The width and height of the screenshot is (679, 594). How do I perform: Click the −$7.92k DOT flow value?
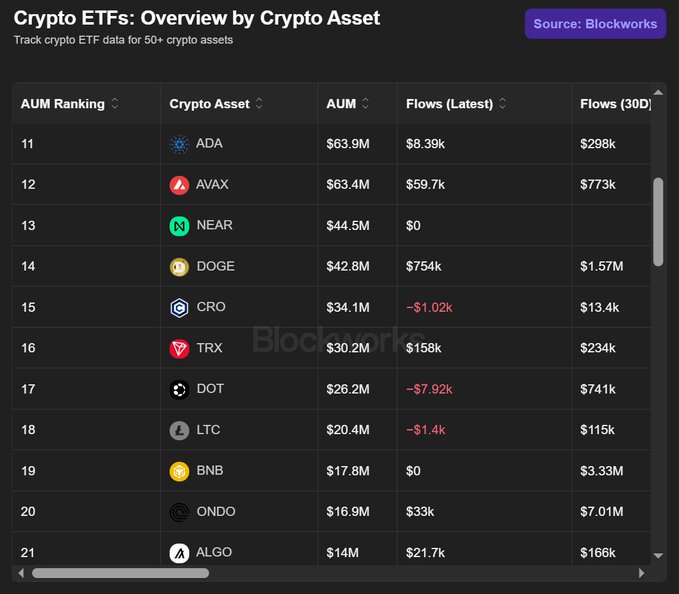click(x=429, y=390)
